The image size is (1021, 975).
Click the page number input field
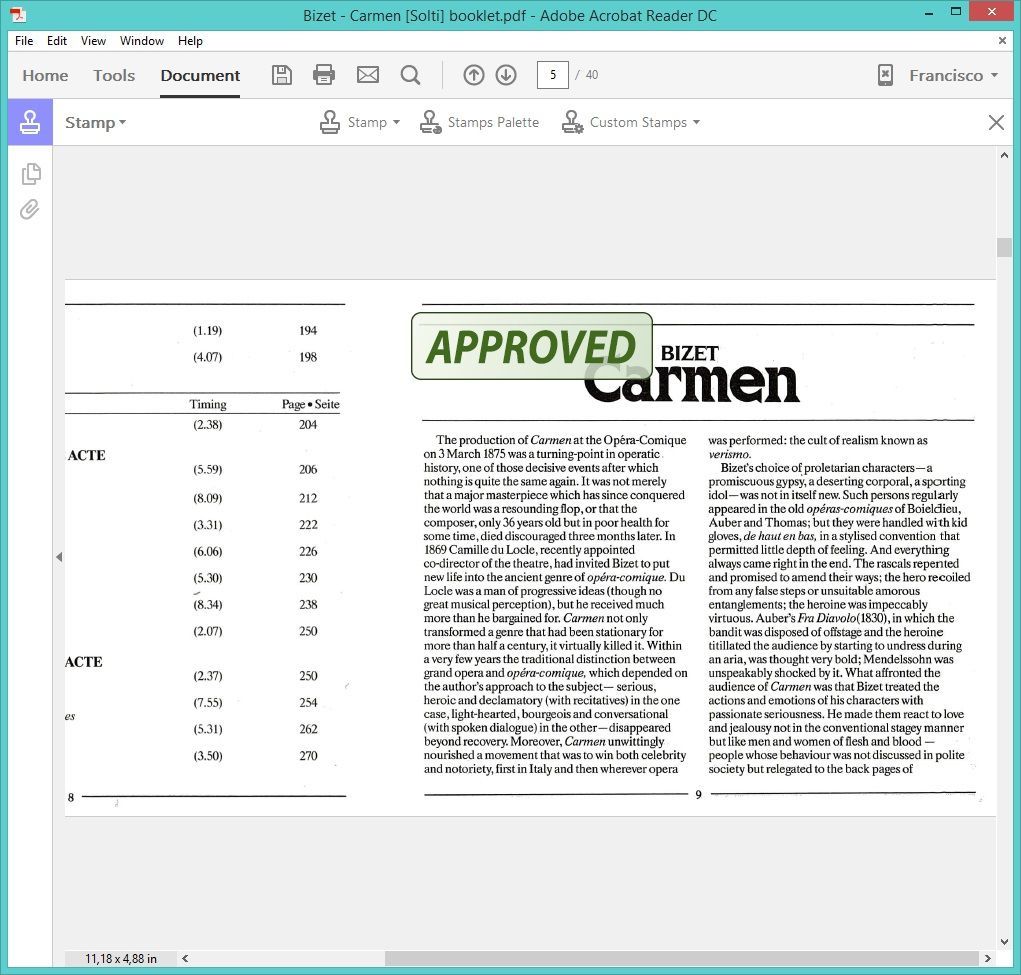point(553,74)
